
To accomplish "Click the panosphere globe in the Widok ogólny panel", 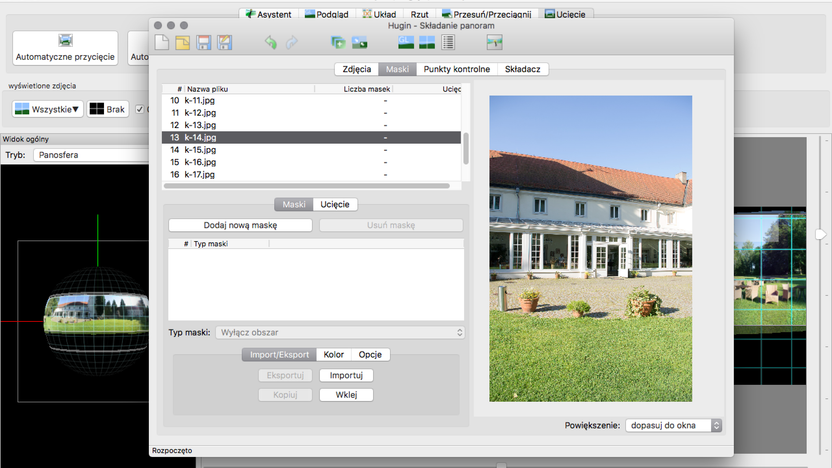I will point(96,322).
